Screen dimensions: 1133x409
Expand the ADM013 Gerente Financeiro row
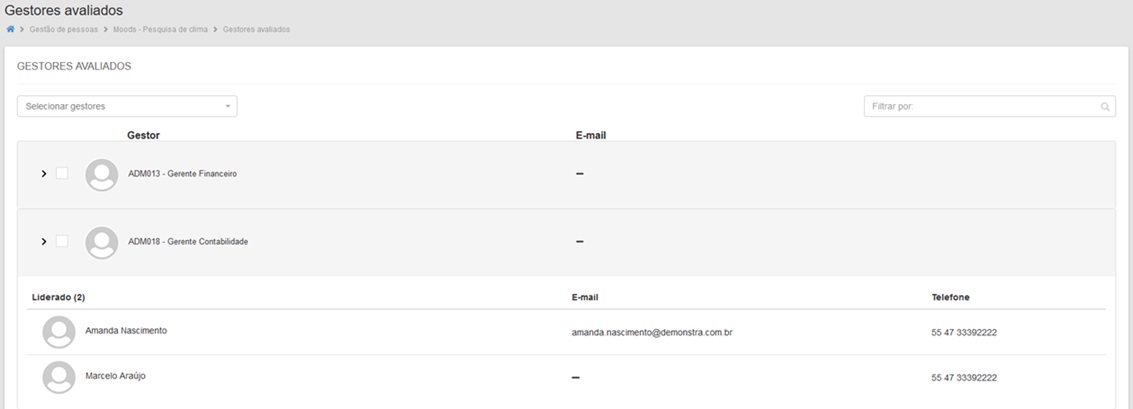click(44, 174)
